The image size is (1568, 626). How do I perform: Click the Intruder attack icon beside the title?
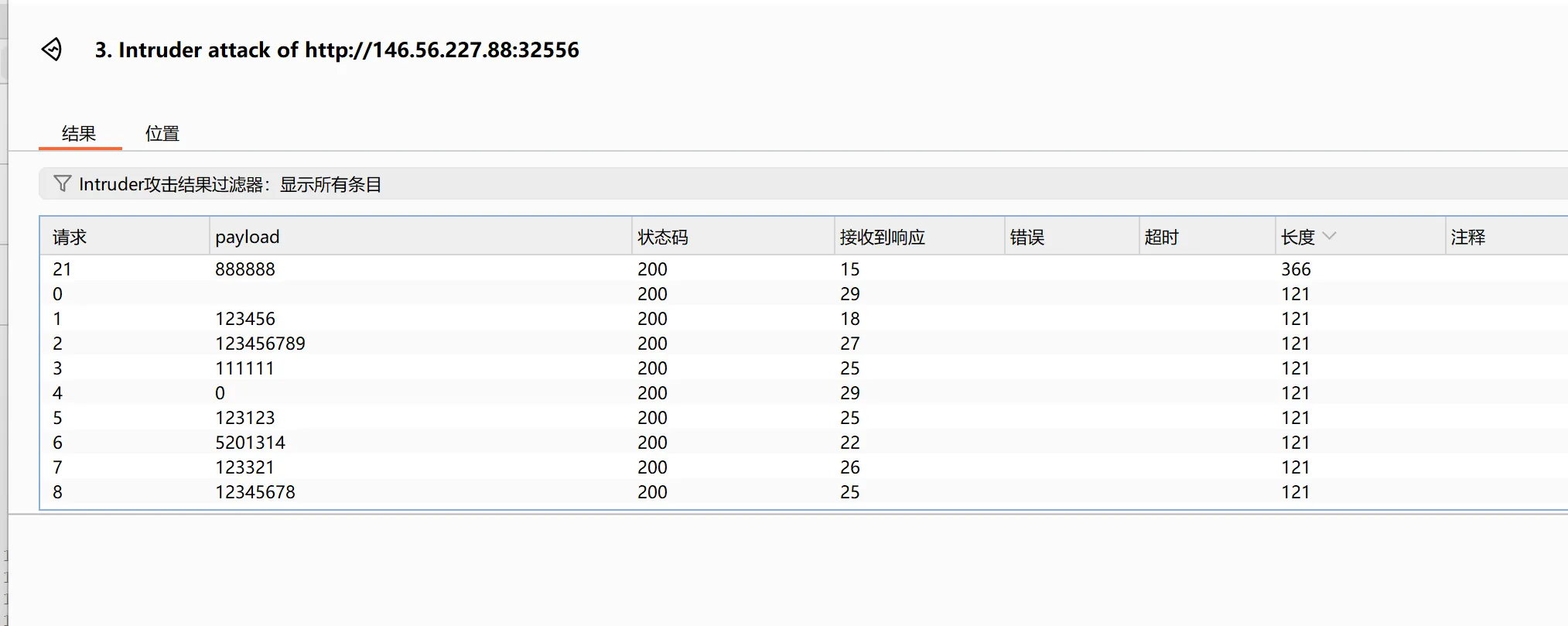(52, 50)
